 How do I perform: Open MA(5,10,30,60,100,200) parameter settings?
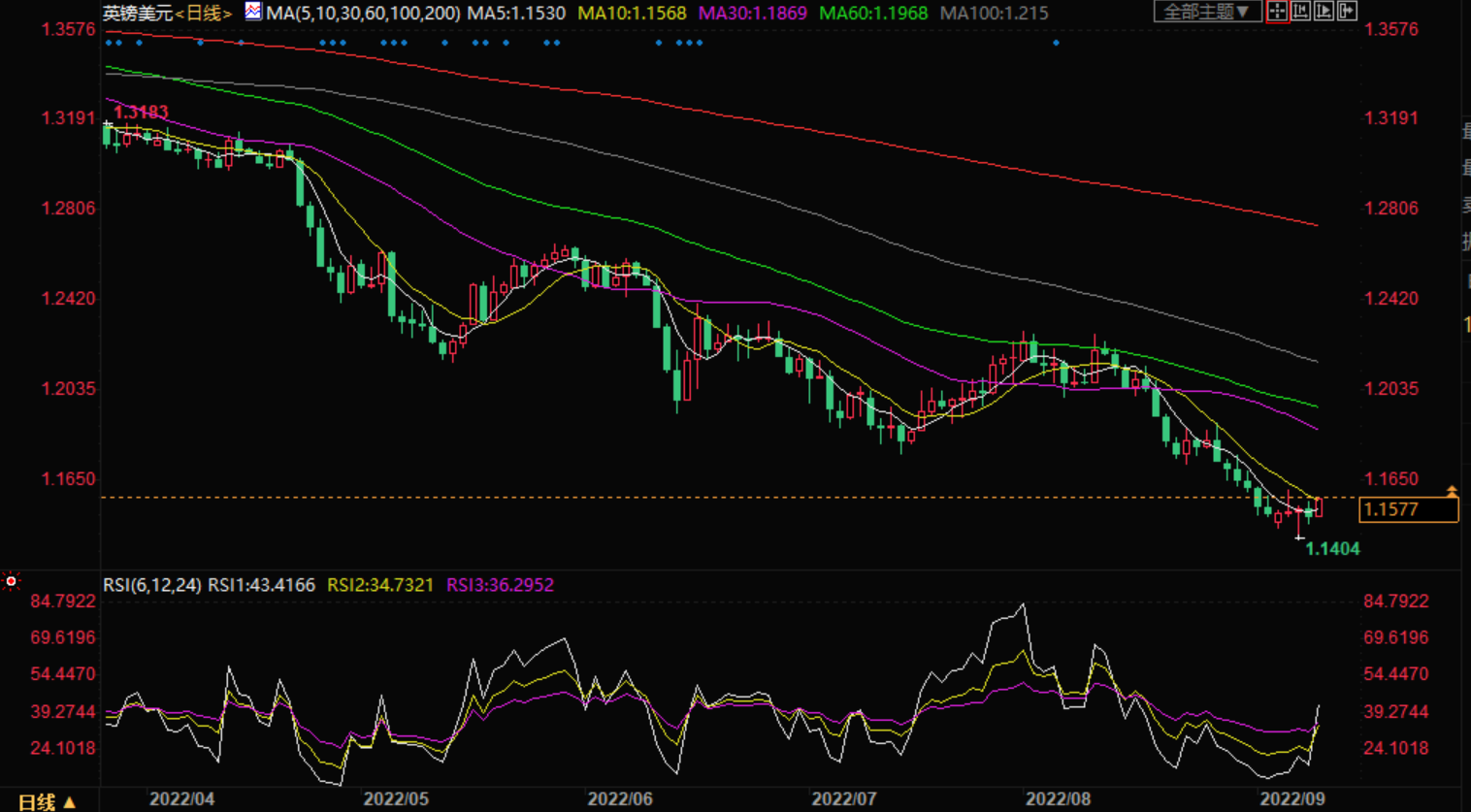[363, 14]
